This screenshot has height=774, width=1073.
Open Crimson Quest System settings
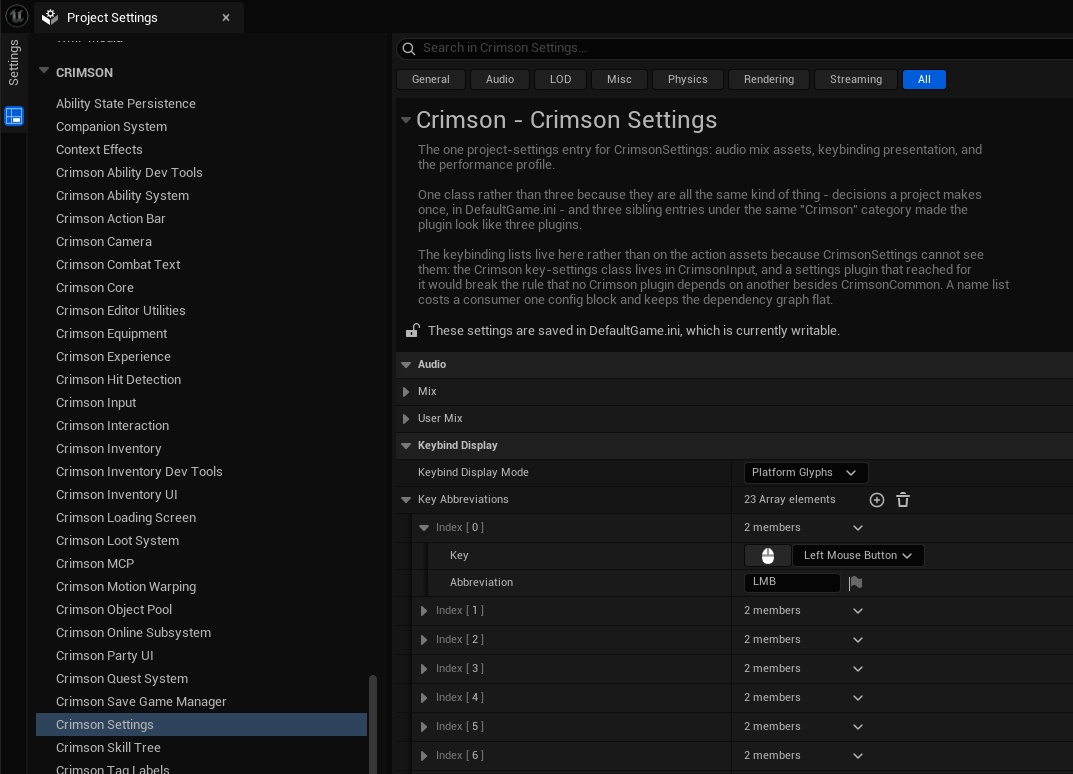tap(122, 679)
